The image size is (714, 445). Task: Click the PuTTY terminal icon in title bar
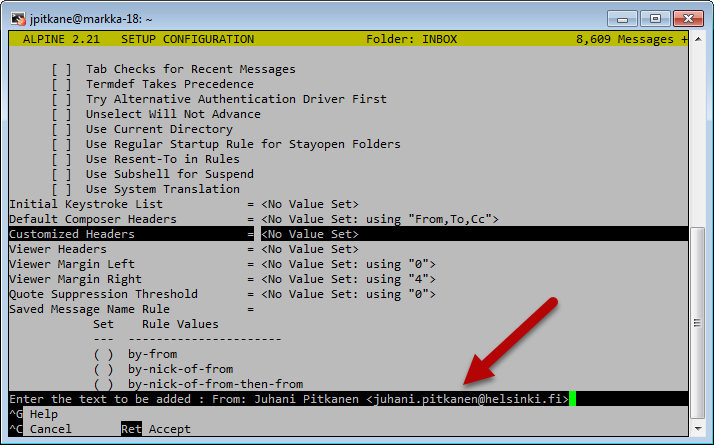pos(18,19)
